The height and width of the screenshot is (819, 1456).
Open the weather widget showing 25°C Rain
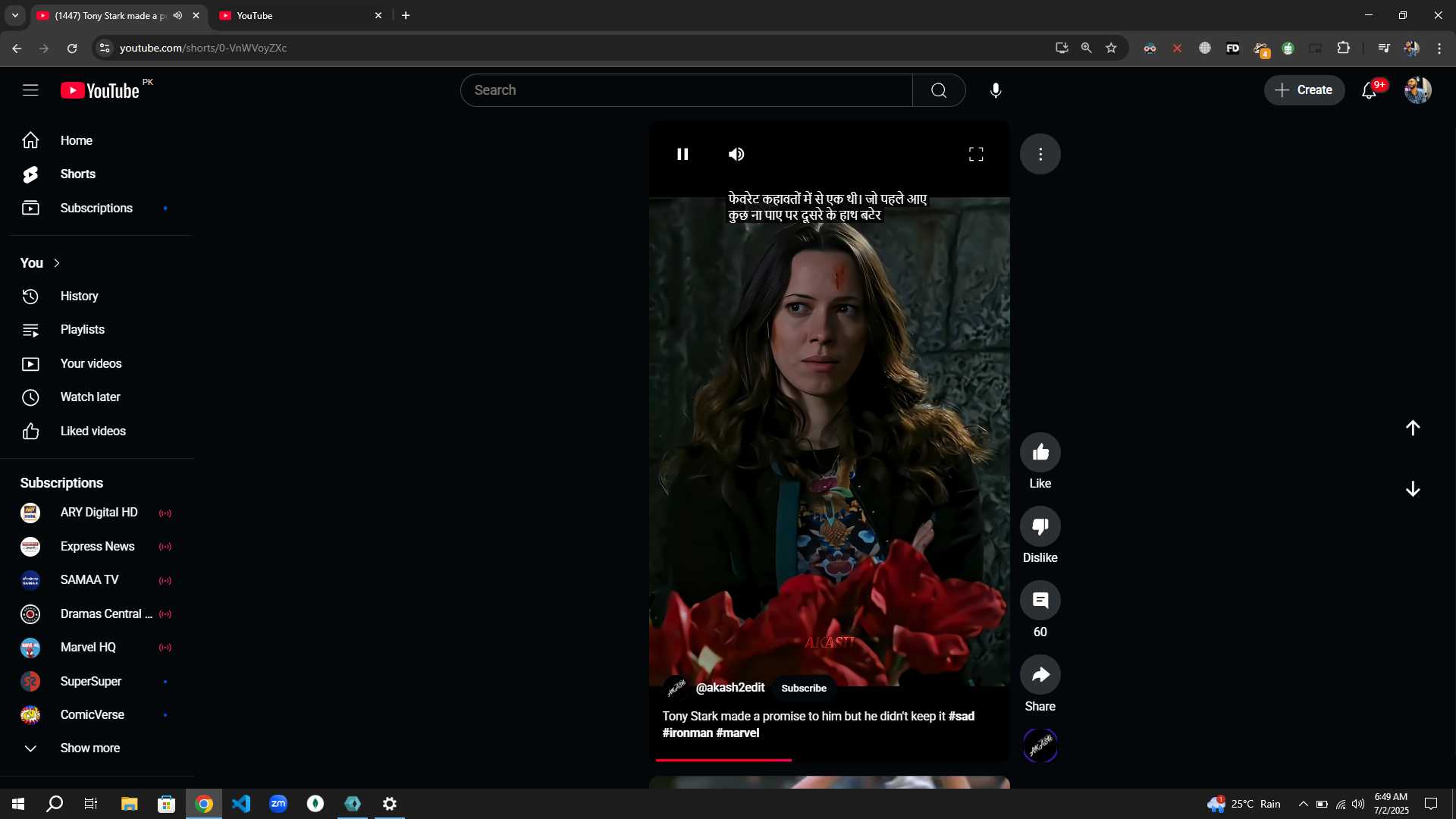pyautogui.click(x=1244, y=804)
